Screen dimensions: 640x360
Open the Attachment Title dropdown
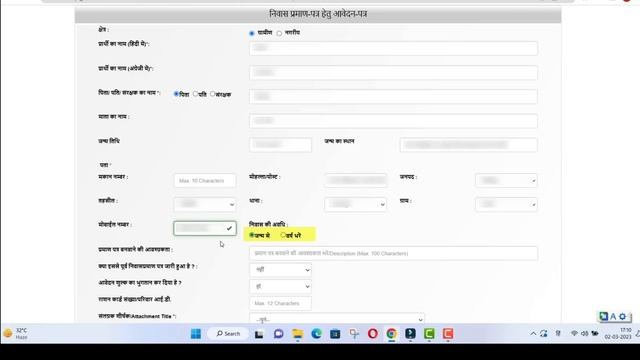click(x=337, y=318)
